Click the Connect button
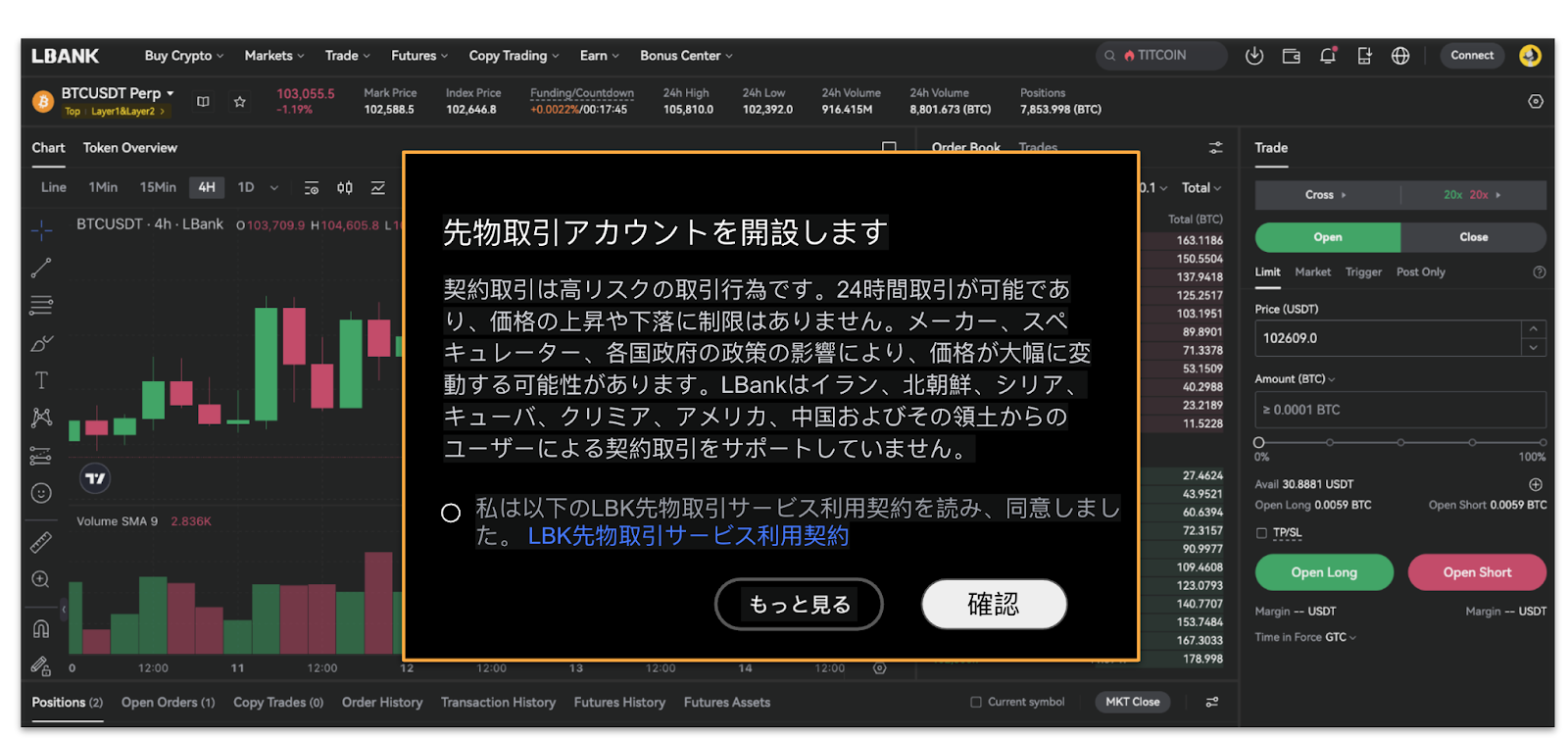The image size is (1568, 738). click(x=1472, y=56)
